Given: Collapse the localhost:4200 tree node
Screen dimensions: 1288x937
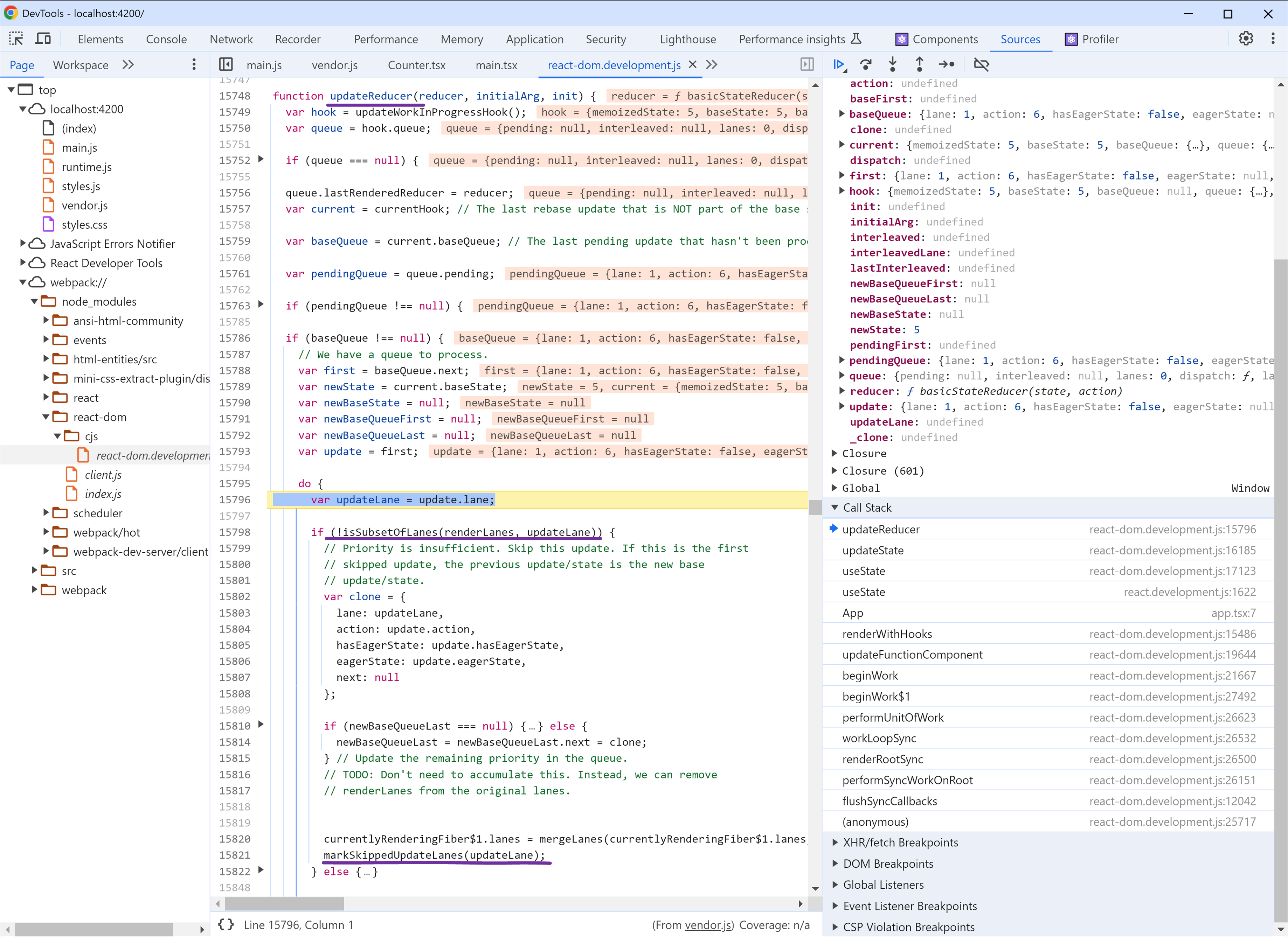Looking at the screenshot, I should [x=22, y=109].
